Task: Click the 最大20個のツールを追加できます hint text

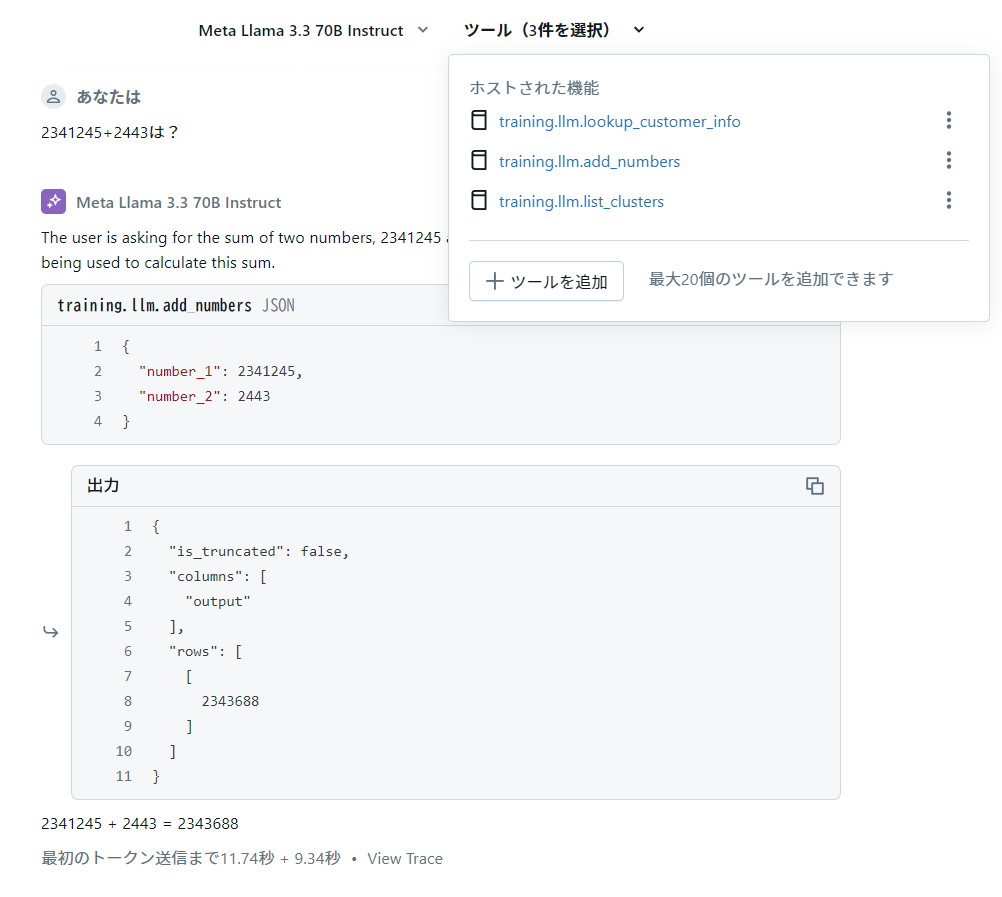Action: [x=771, y=279]
